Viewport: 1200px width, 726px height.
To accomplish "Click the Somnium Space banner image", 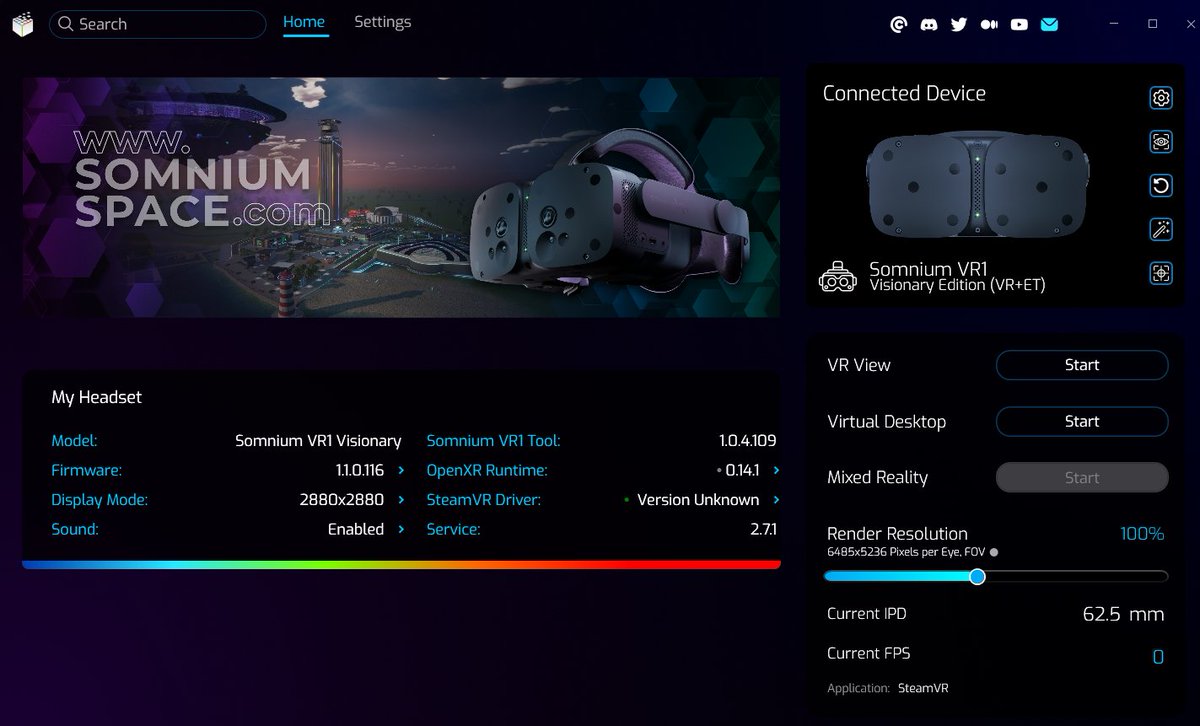I will [x=401, y=198].
